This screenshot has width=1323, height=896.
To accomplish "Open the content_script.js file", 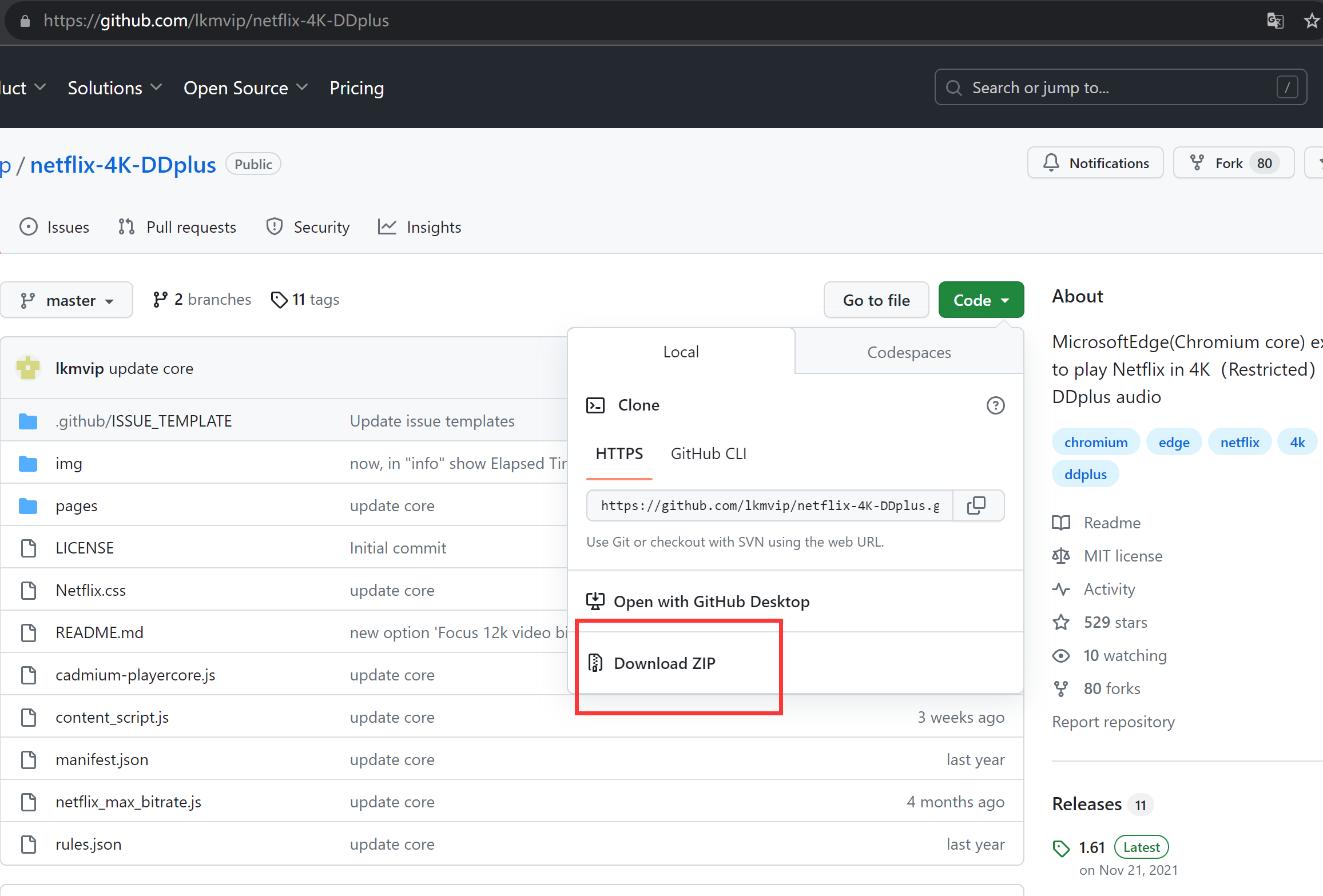I will pos(112,717).
